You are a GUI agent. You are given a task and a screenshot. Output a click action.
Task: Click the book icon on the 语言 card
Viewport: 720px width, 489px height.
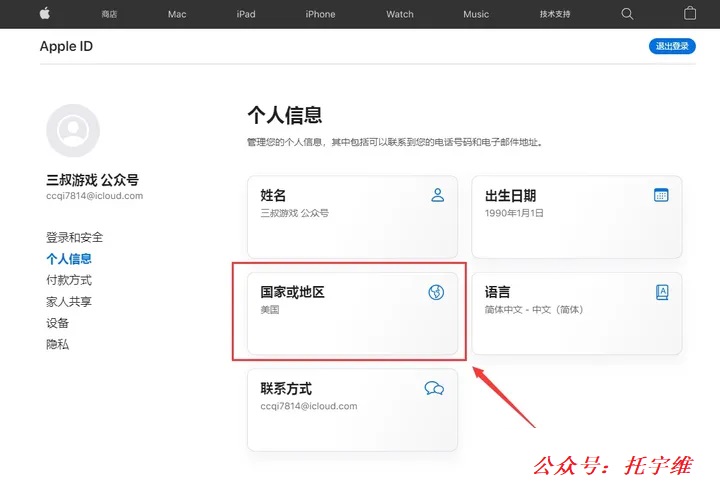pos(662,292)
